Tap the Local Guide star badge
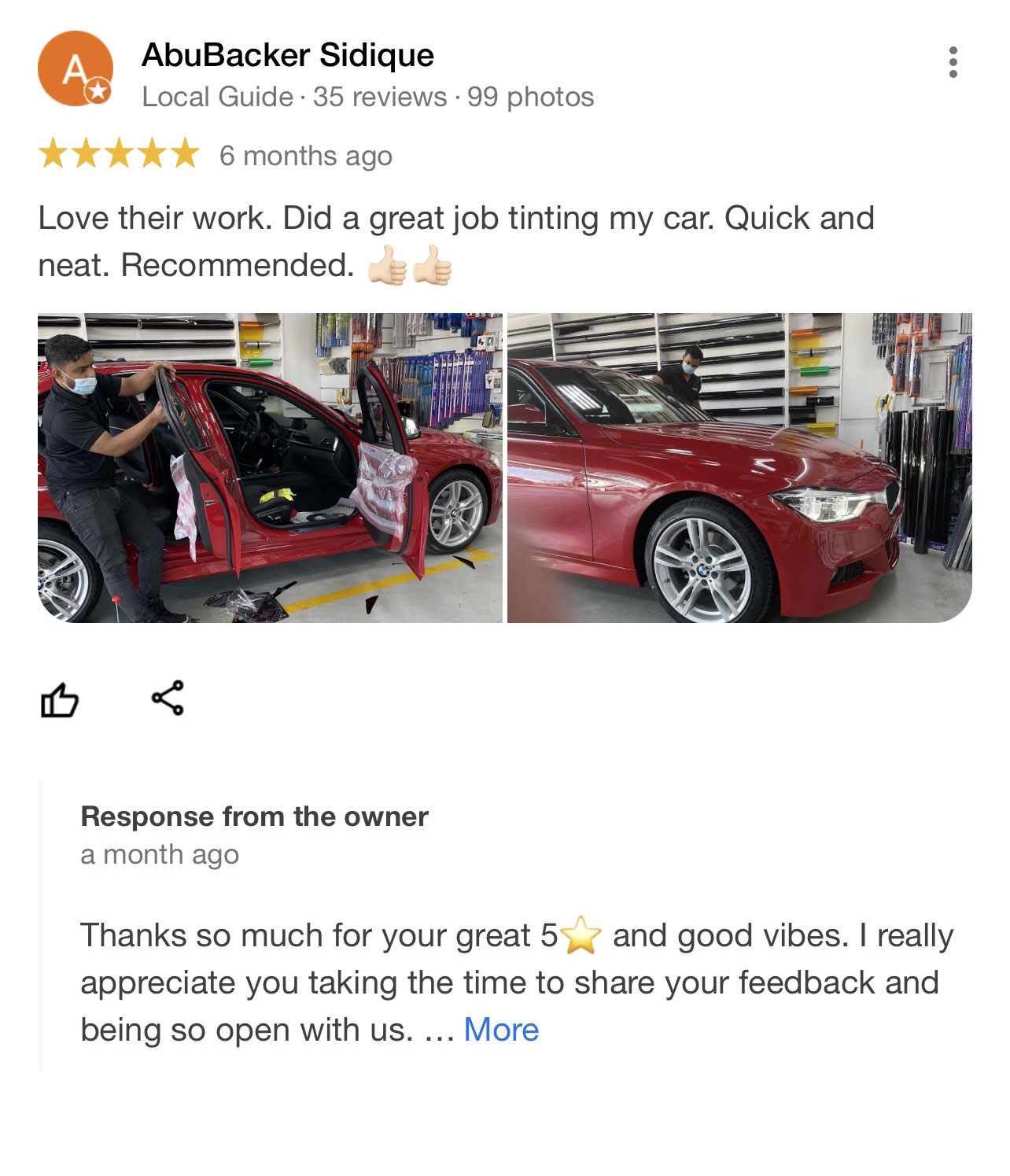Viewport: 1010px width, 1176px height. point(98,91)
